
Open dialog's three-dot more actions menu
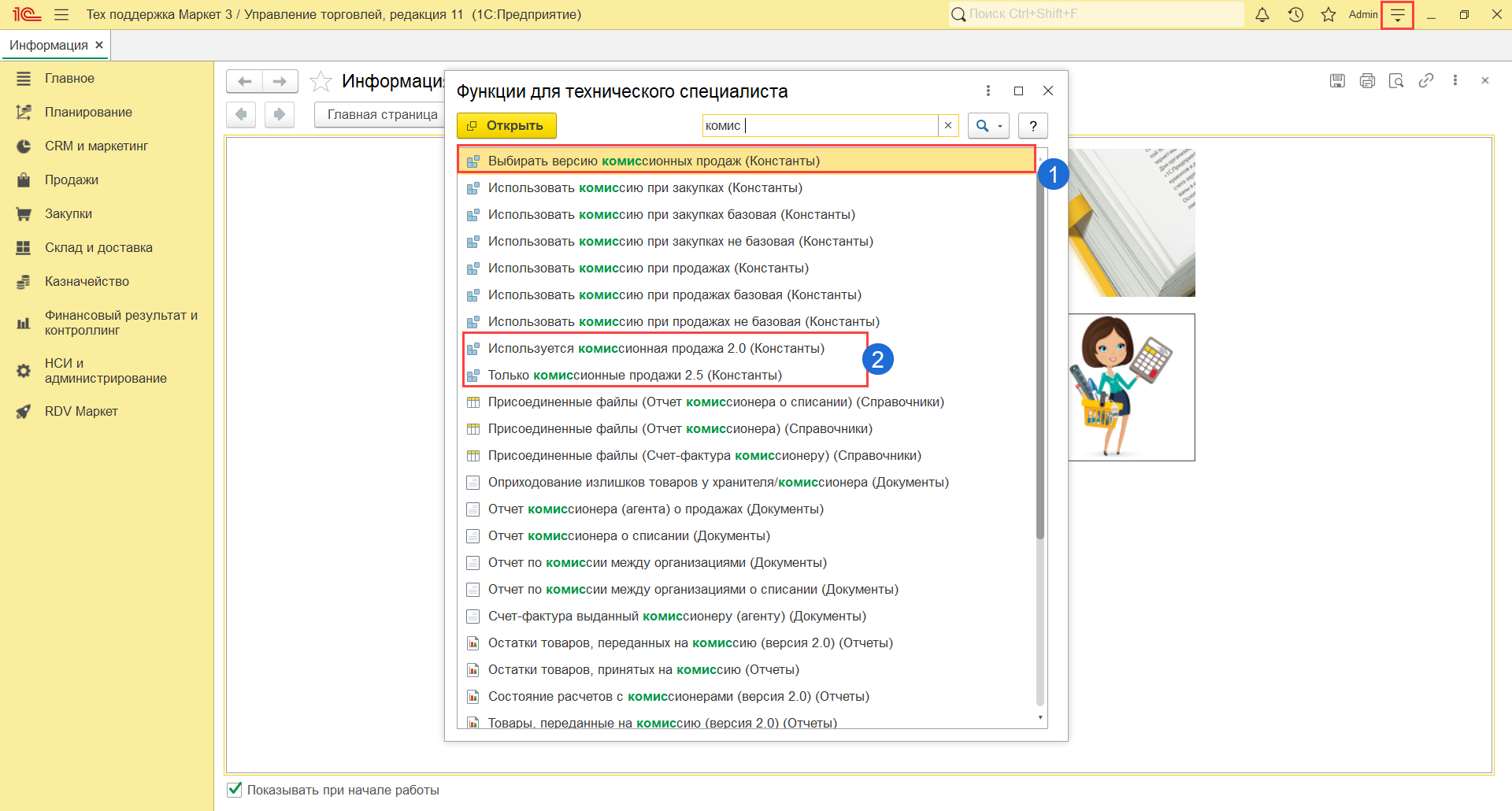tap(988, 91)
